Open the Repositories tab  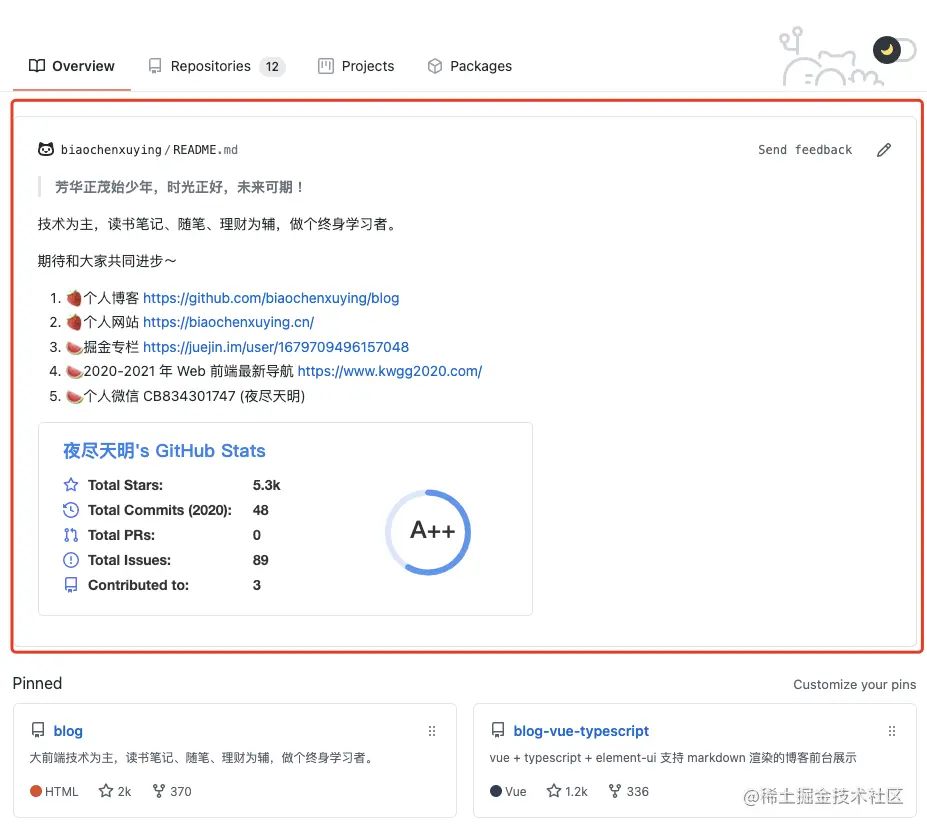tap(216, 66)
